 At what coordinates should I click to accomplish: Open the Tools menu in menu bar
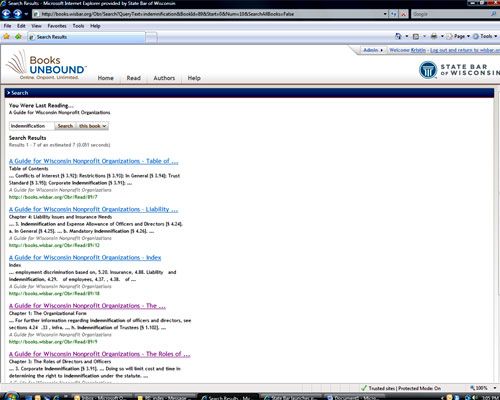78,26
